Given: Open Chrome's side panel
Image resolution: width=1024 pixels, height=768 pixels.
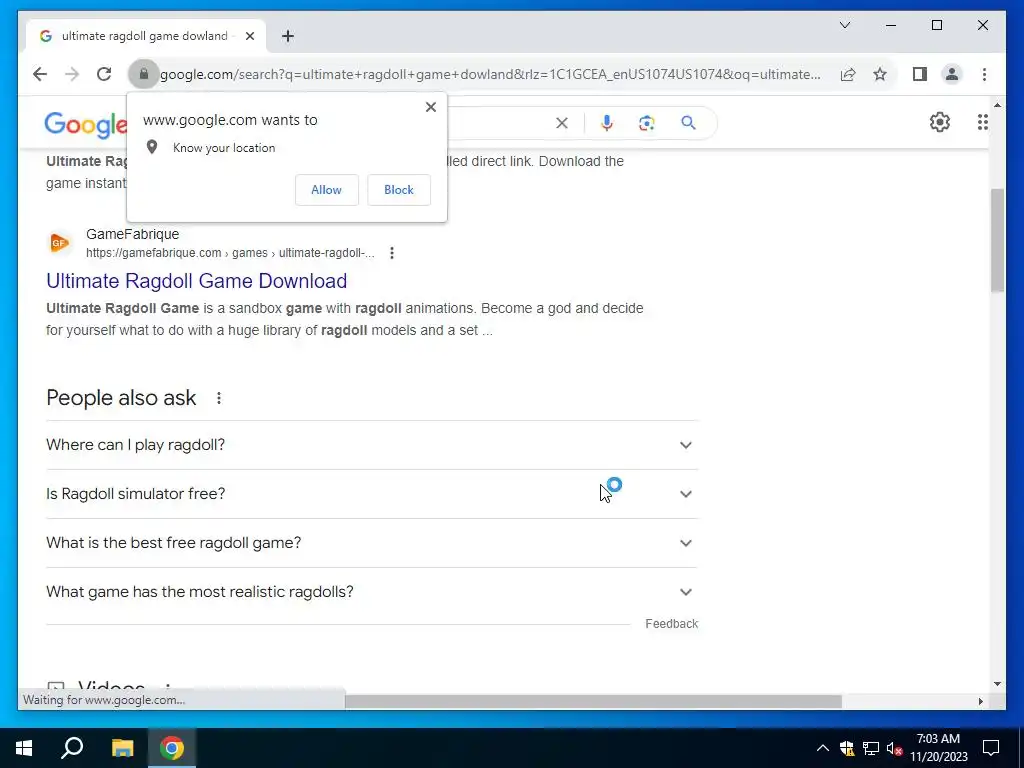Looking at the screenshot, I should [x=920, y=74].
